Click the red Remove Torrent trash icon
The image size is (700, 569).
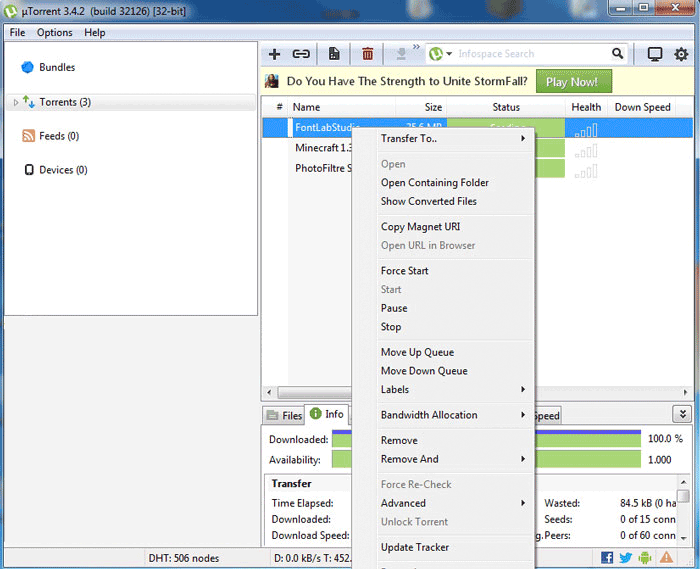[x=367, y=54]
